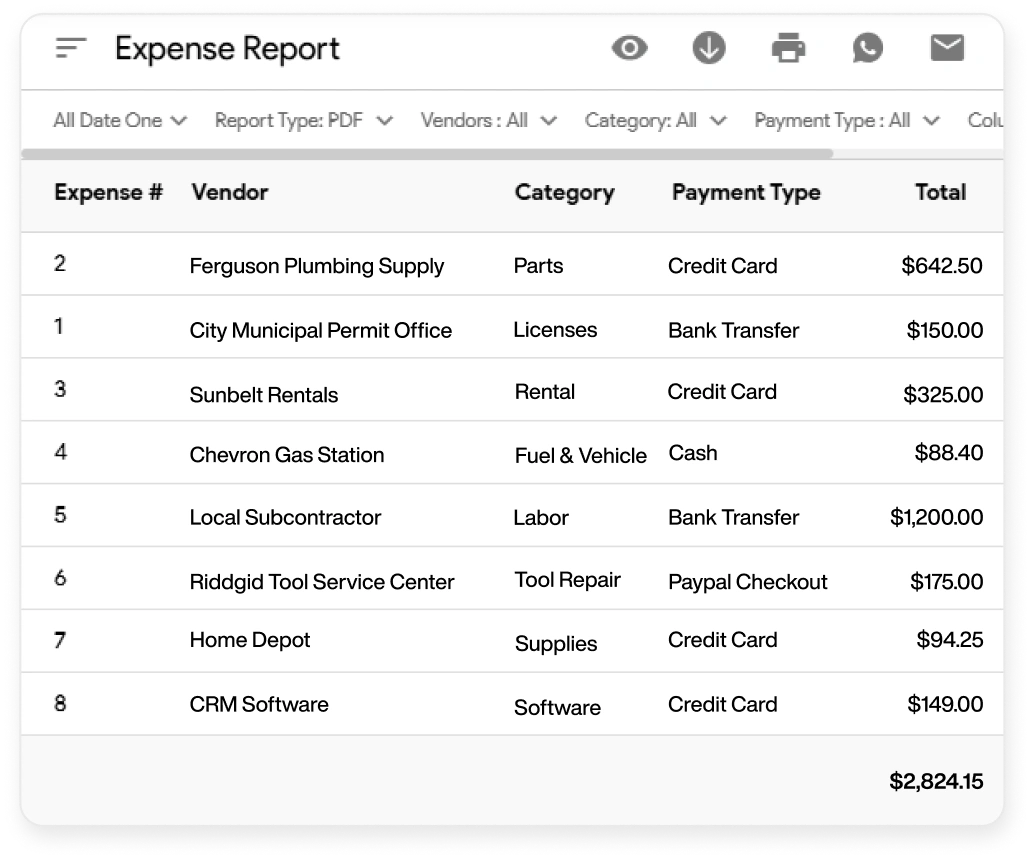Open the Vendors: All filter
1032x860 pixels.
(489, 120)
